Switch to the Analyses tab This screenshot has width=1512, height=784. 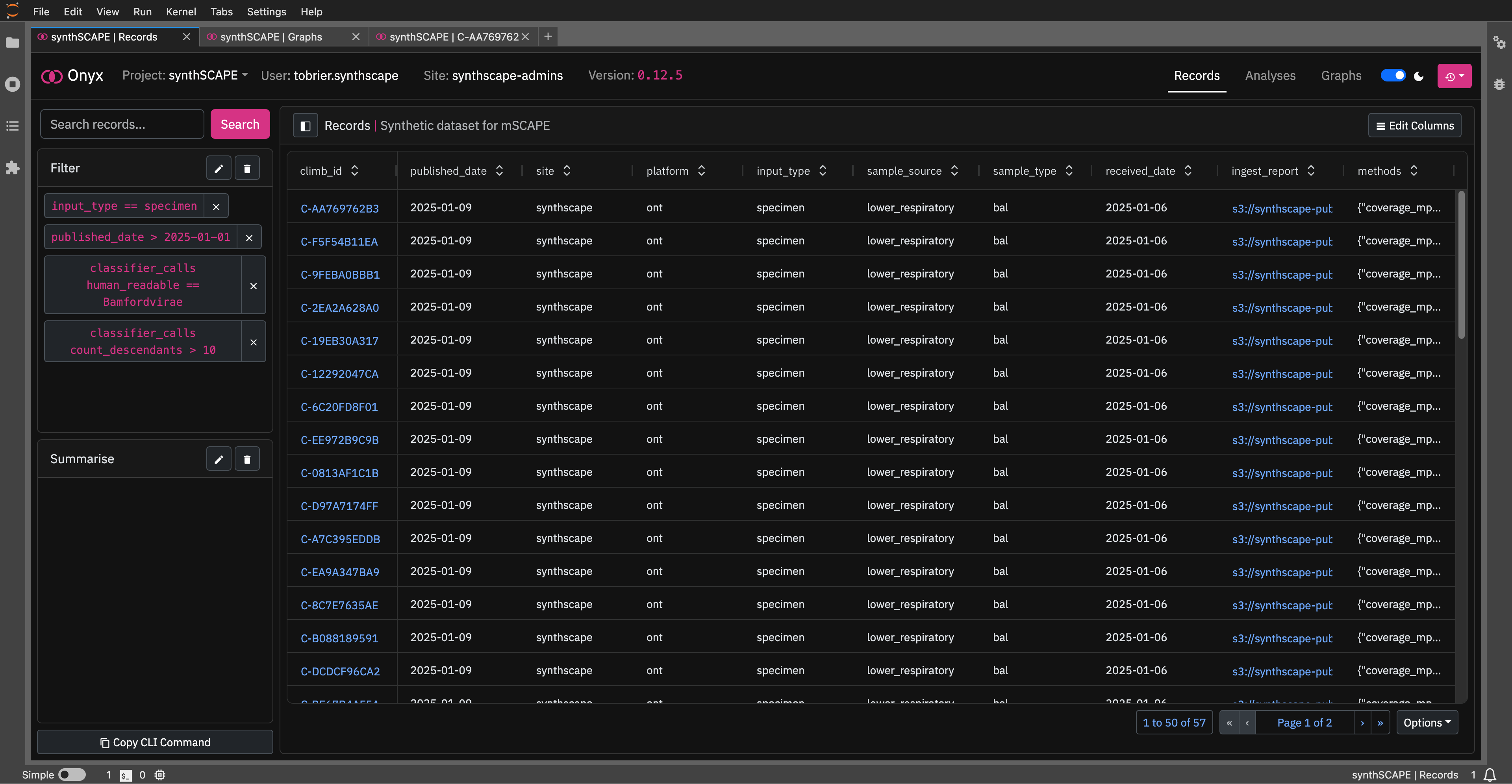1270,76
